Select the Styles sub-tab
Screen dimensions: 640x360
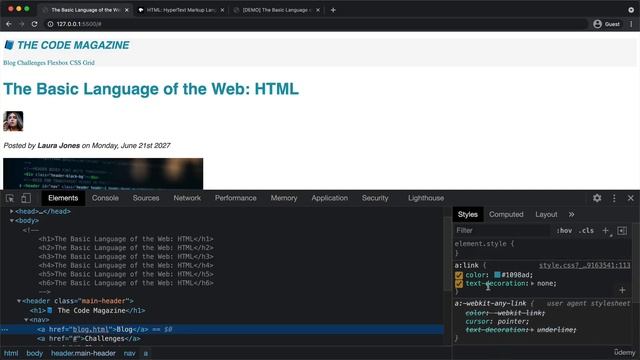pyautogui.click(x=468, y=214)
